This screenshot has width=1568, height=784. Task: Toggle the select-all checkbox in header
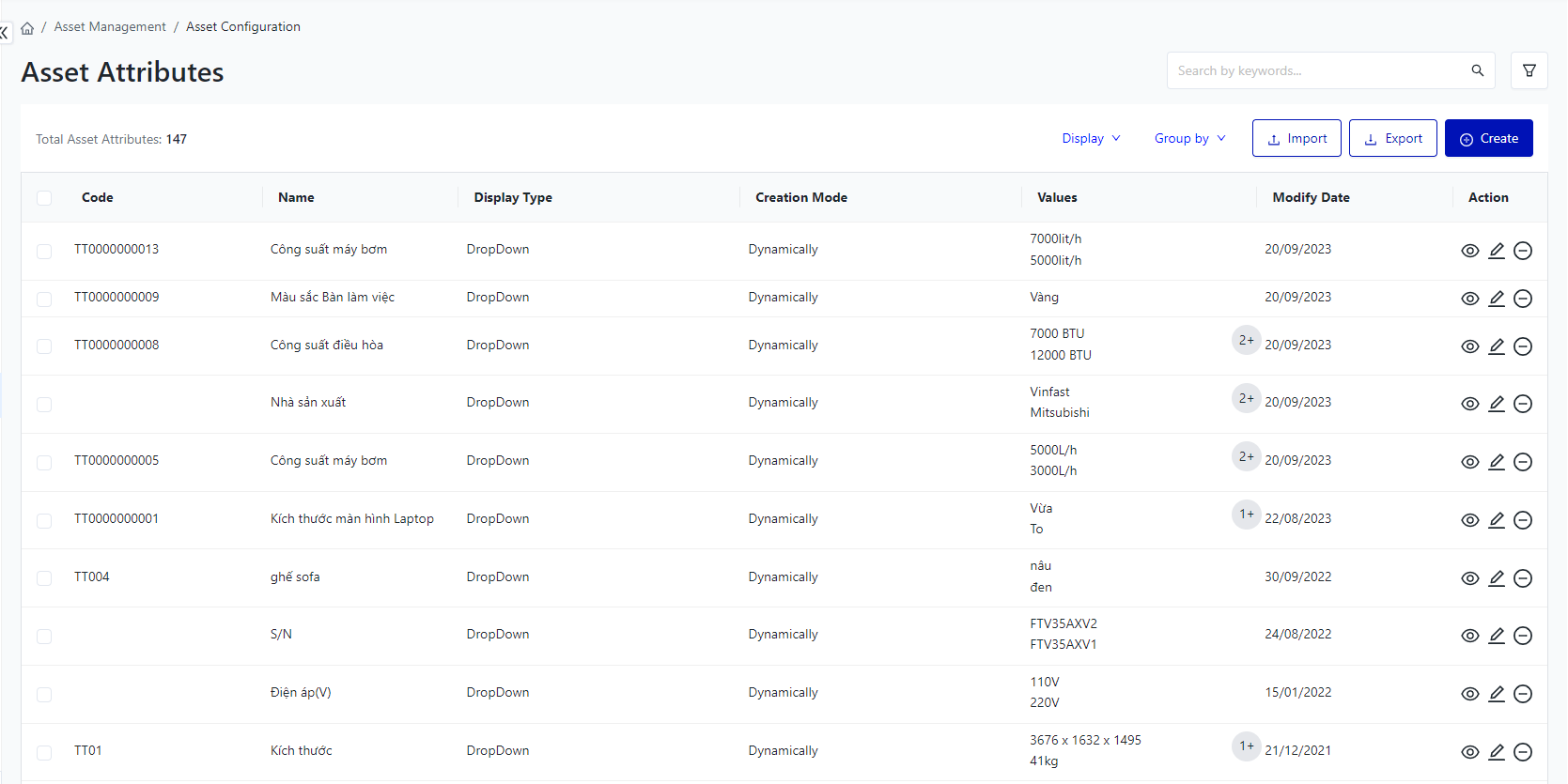(x=44, y=198)
